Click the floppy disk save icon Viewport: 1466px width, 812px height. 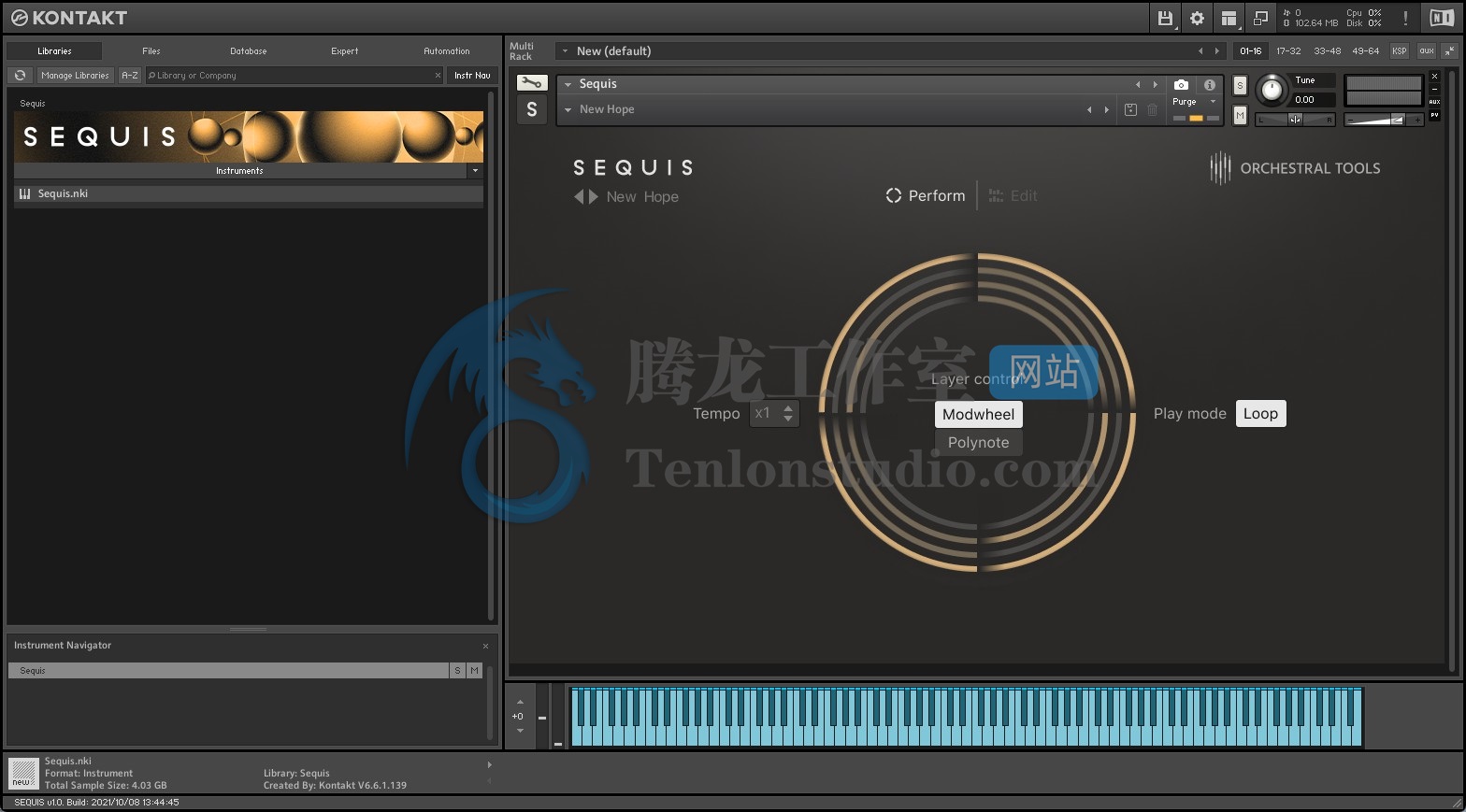pyautogui.click(x=1165, y=18)
